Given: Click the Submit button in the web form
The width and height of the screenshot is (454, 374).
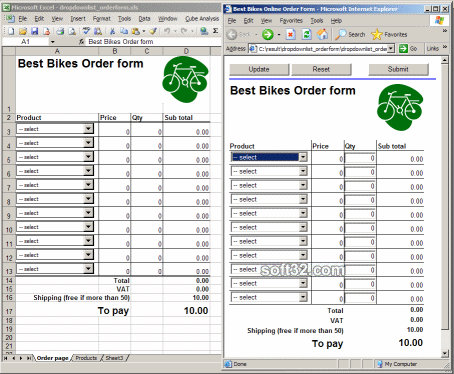Looking at the screenshot, I should (x=398, y=69).
